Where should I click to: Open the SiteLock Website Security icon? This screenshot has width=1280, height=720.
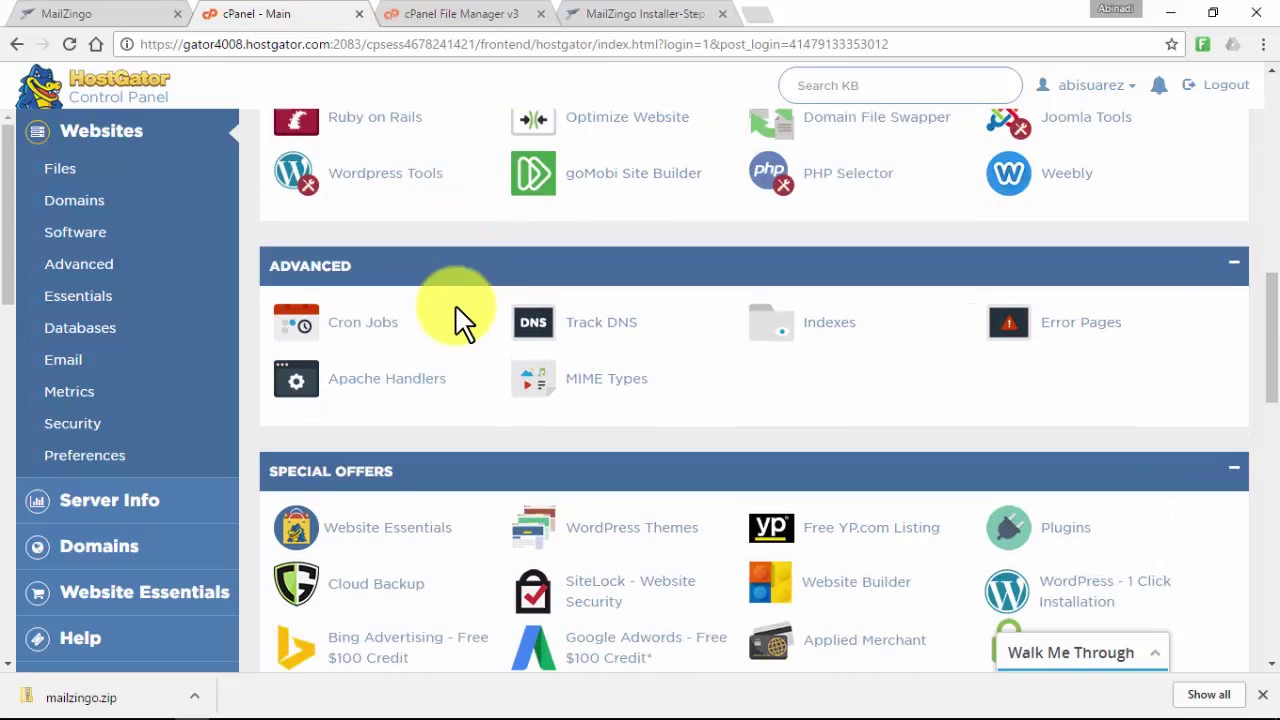click(533, 591)
